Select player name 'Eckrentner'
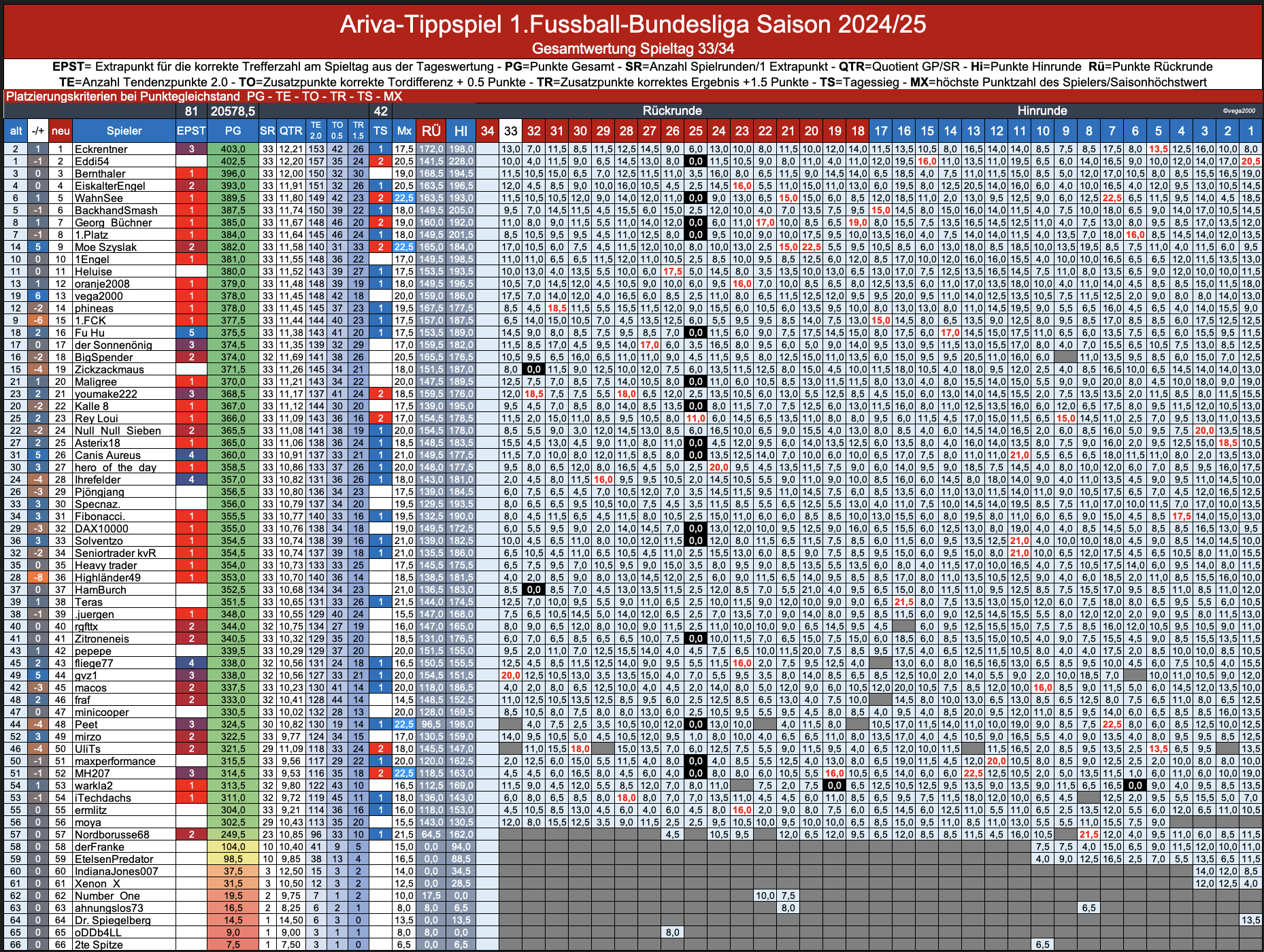 click(x=101, y=149)
